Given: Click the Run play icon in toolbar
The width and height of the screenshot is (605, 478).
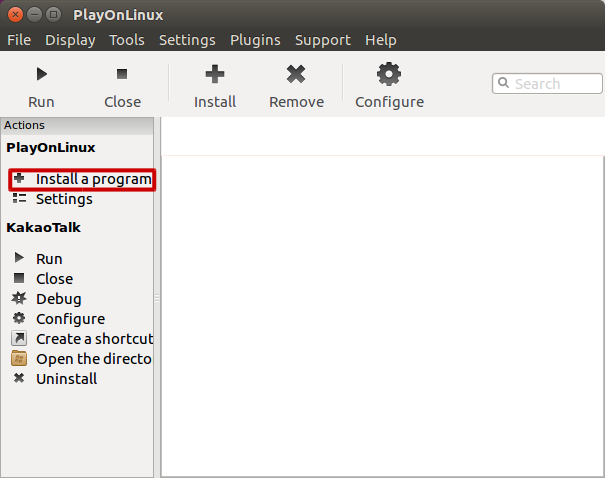Looking at the screenshot, I should [42, 74].
